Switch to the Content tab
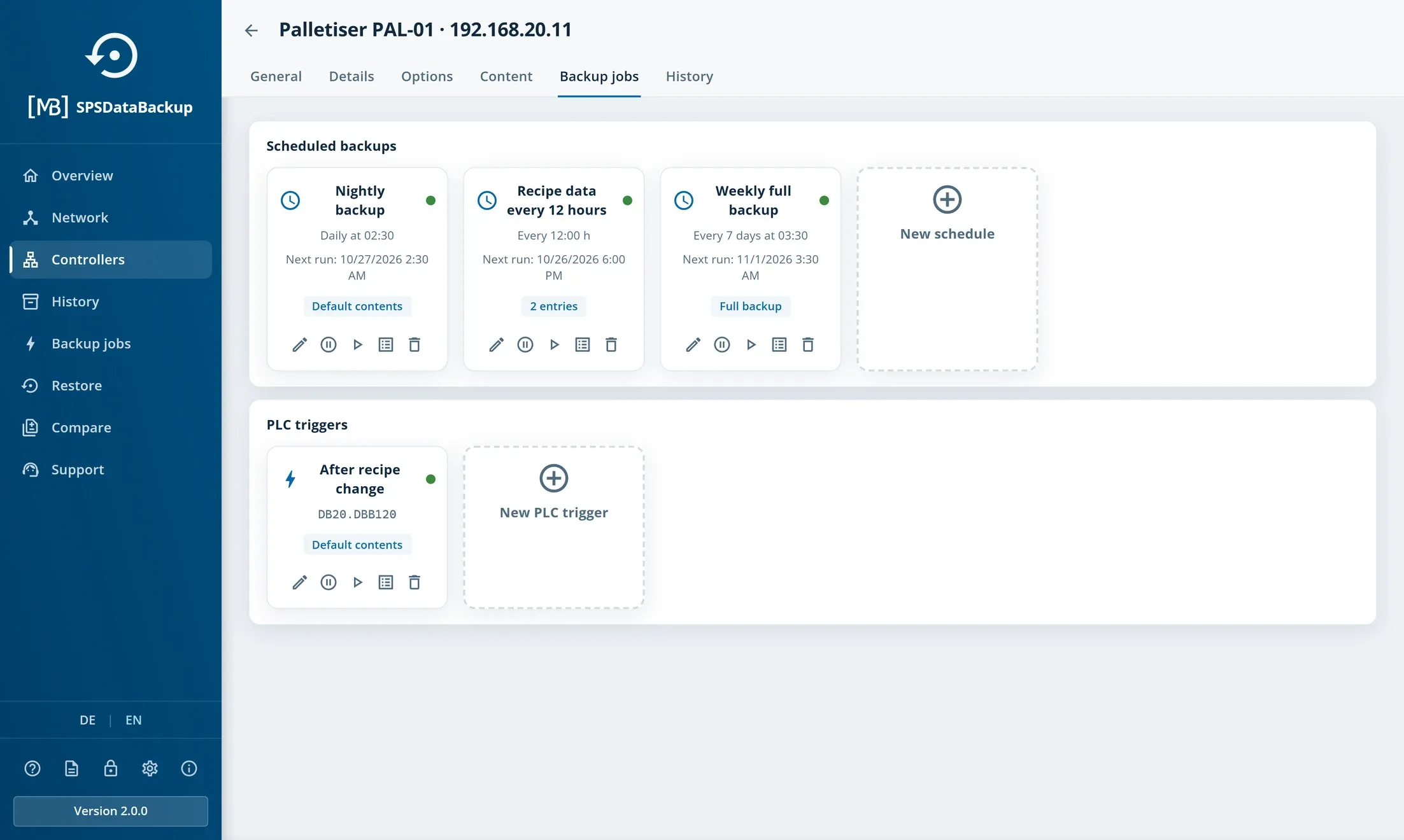The image size is (1404, 840). pos(506,76)
